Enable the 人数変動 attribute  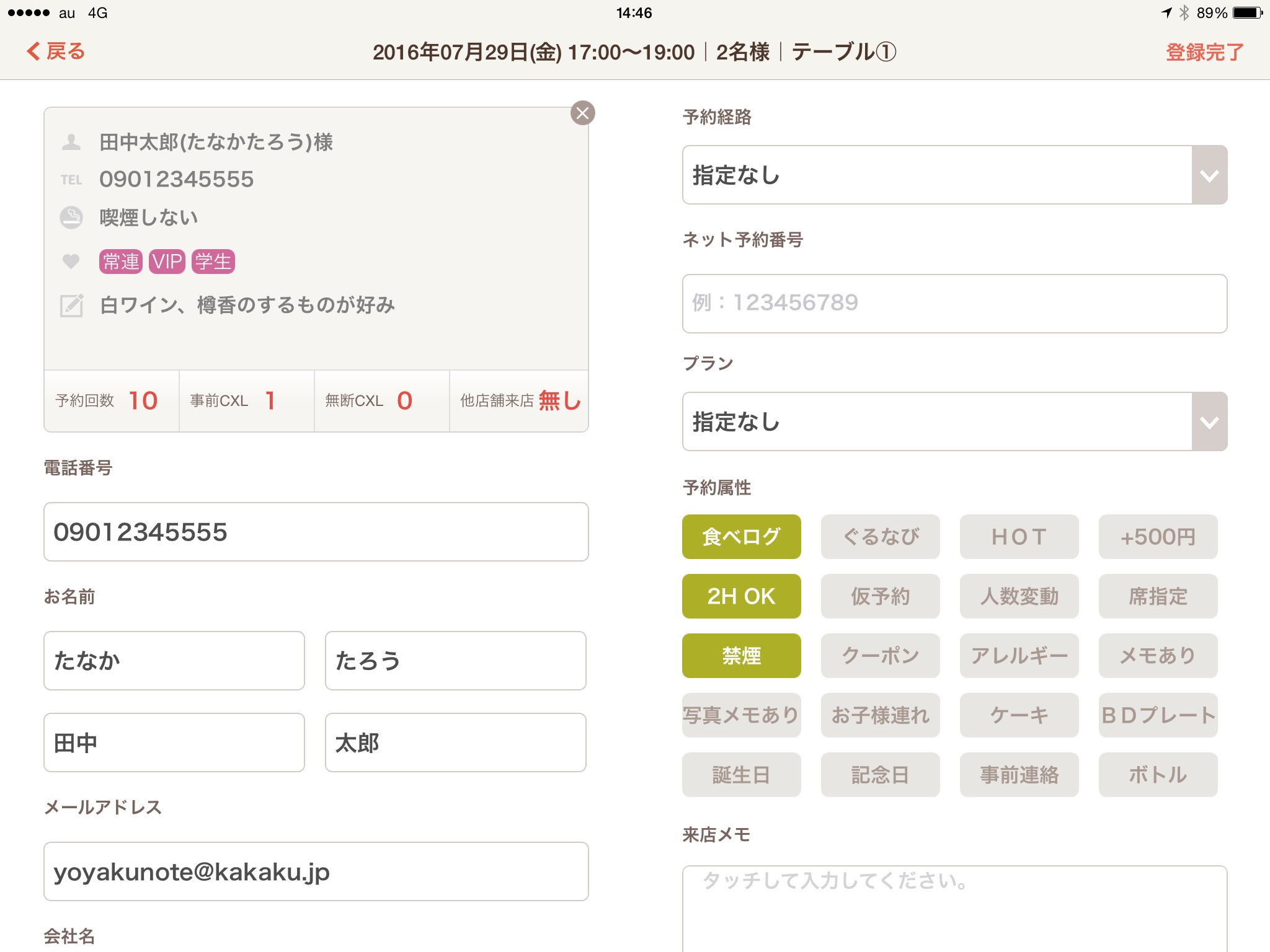pyautogui.click(x=1019, y=596)
